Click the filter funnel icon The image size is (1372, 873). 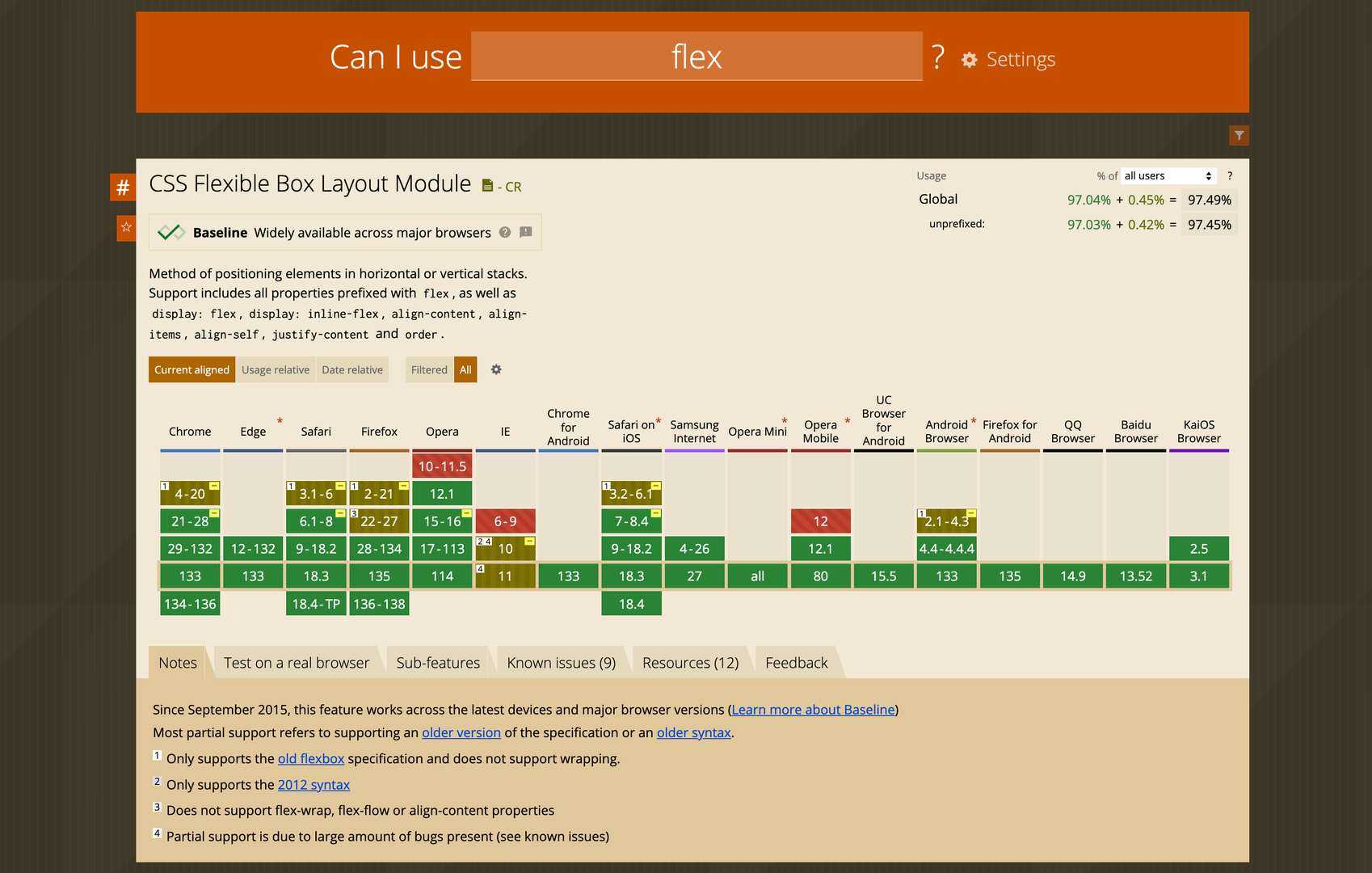(1239, 136)
